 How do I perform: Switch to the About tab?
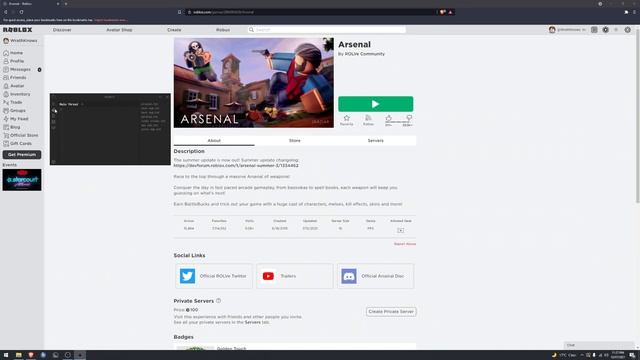(x=214, y=141)
